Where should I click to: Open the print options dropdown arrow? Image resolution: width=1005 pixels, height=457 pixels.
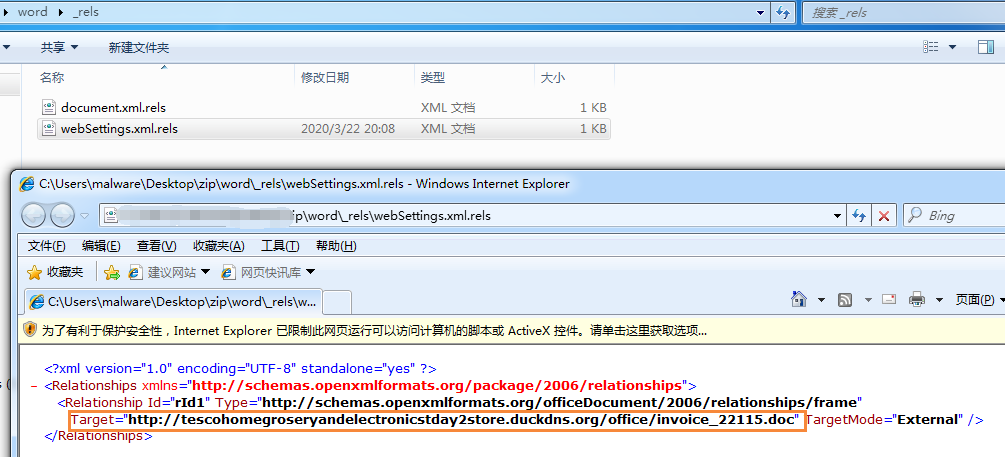pyautogui.click(x=940, y=299)
